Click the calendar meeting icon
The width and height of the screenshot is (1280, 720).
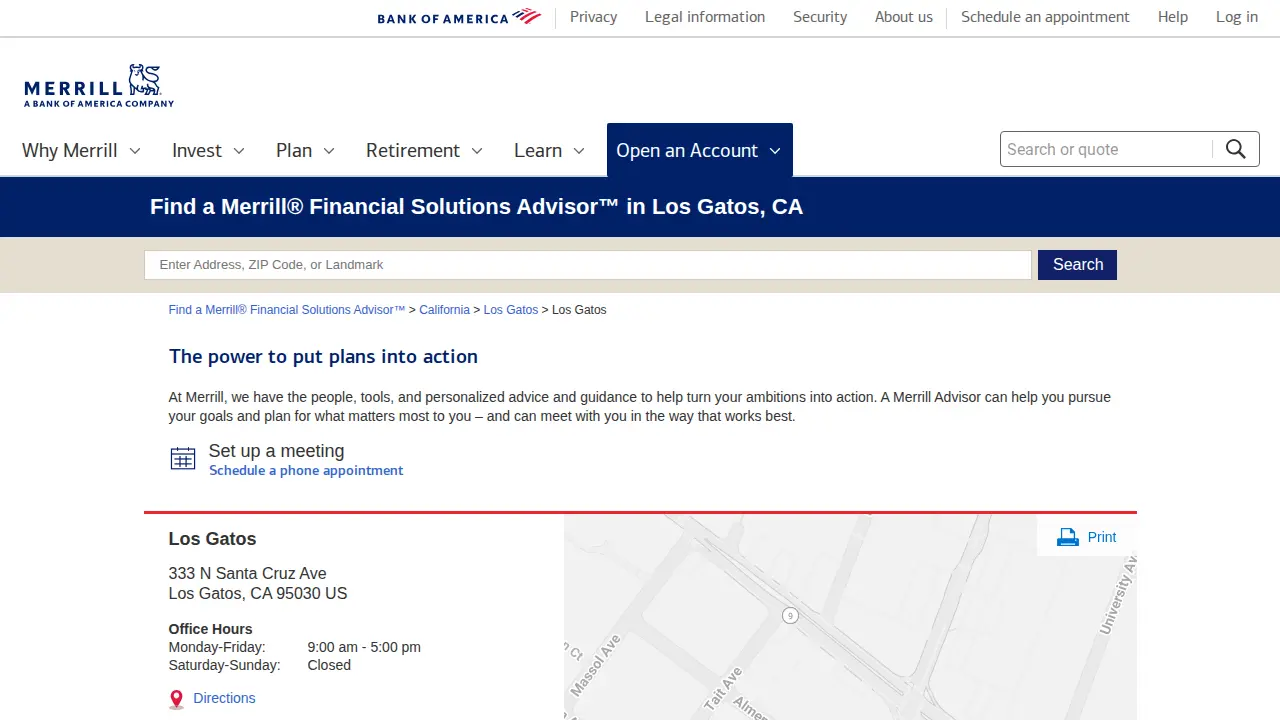pos(183,459)
